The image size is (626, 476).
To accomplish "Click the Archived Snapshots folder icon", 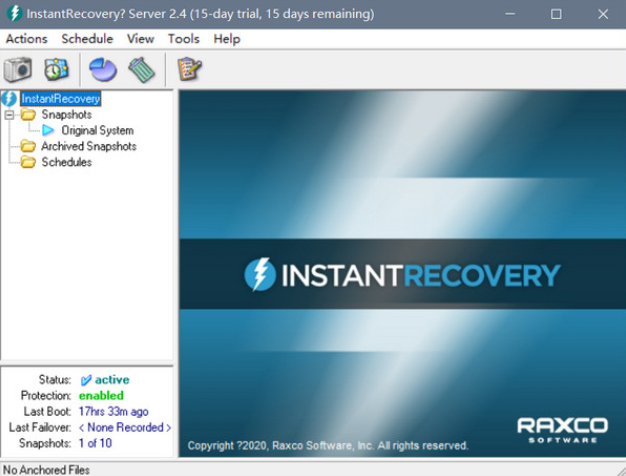I will pos(28,146).
